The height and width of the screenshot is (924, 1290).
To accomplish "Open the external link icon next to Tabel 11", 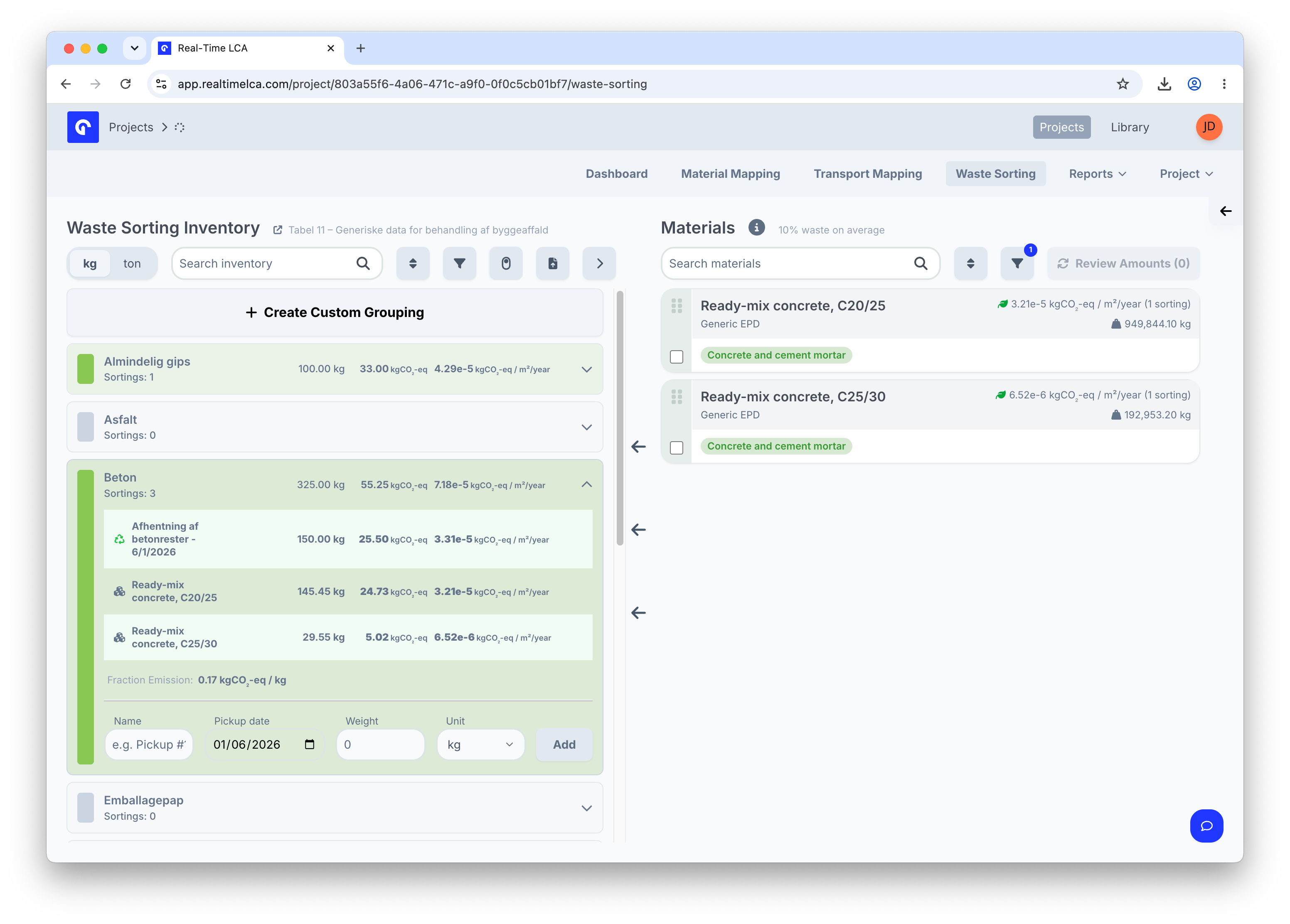I will (x=278, y=230).
